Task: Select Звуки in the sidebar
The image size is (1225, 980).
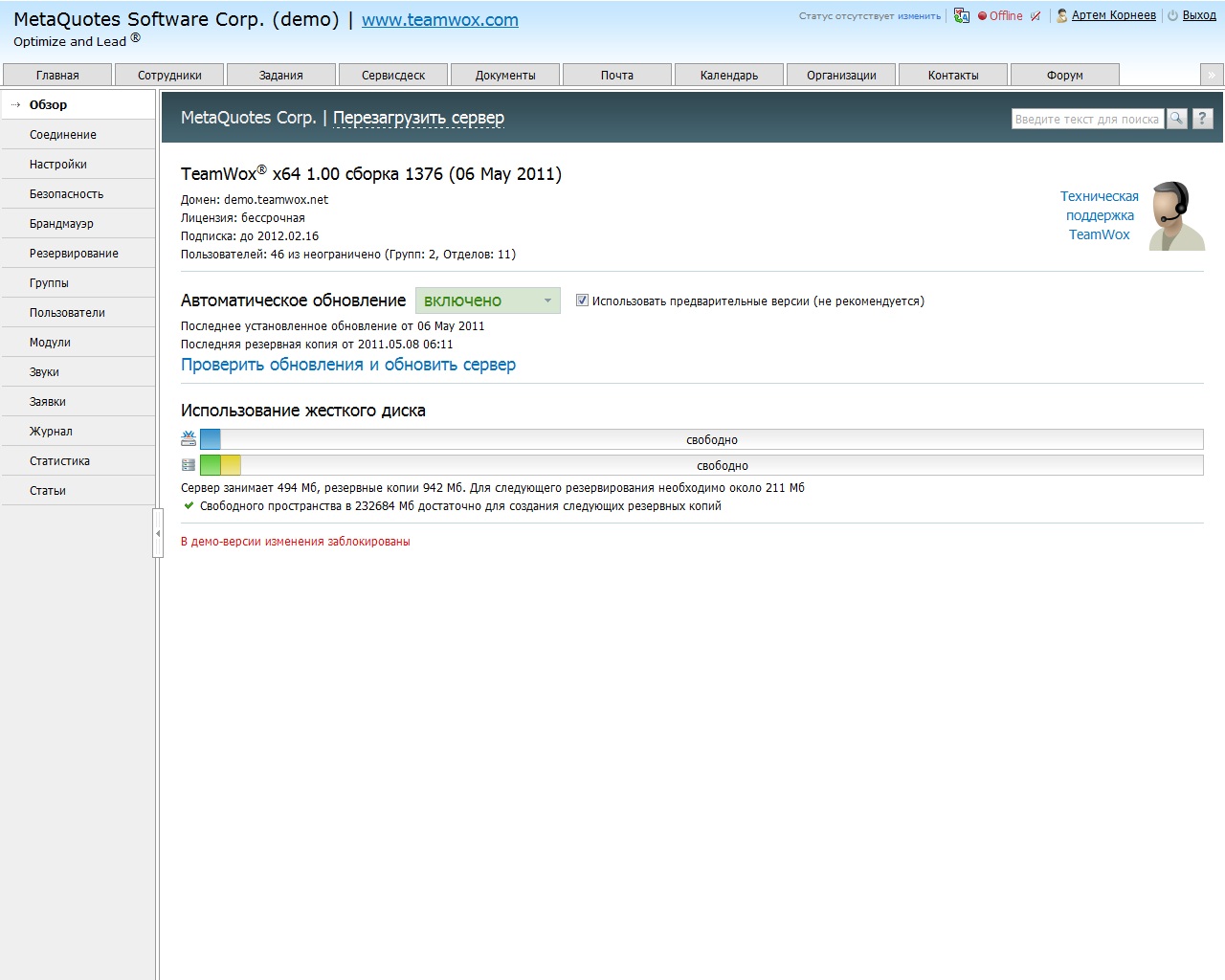Action: coord(78,372)
